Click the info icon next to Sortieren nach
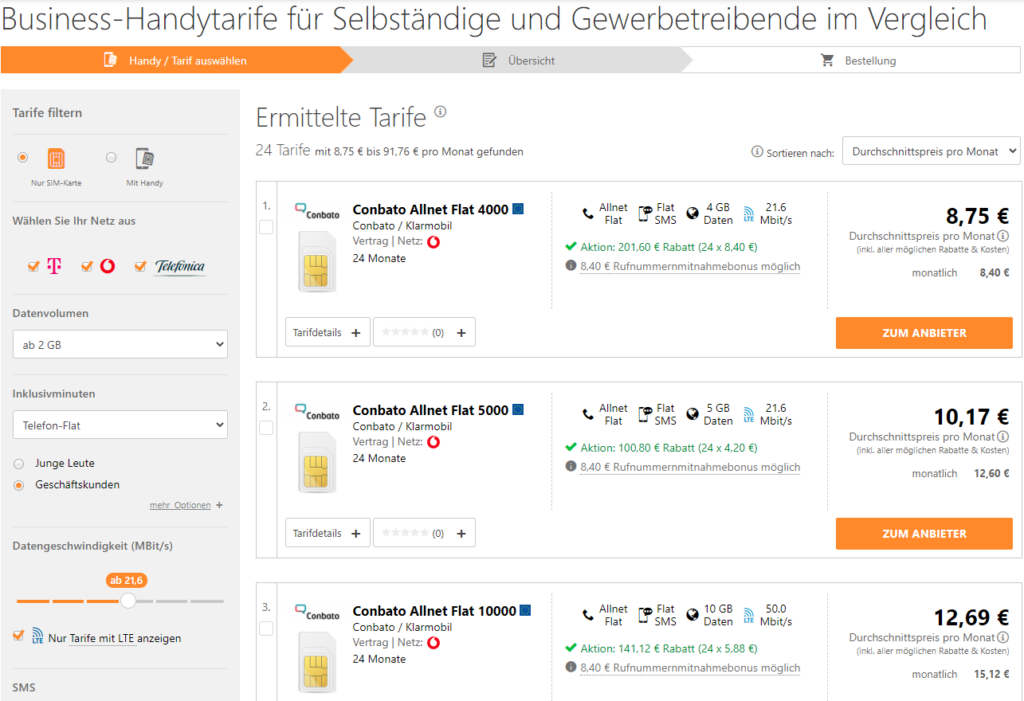This screenshot has width=1024, height=701. tap(757, 152)
